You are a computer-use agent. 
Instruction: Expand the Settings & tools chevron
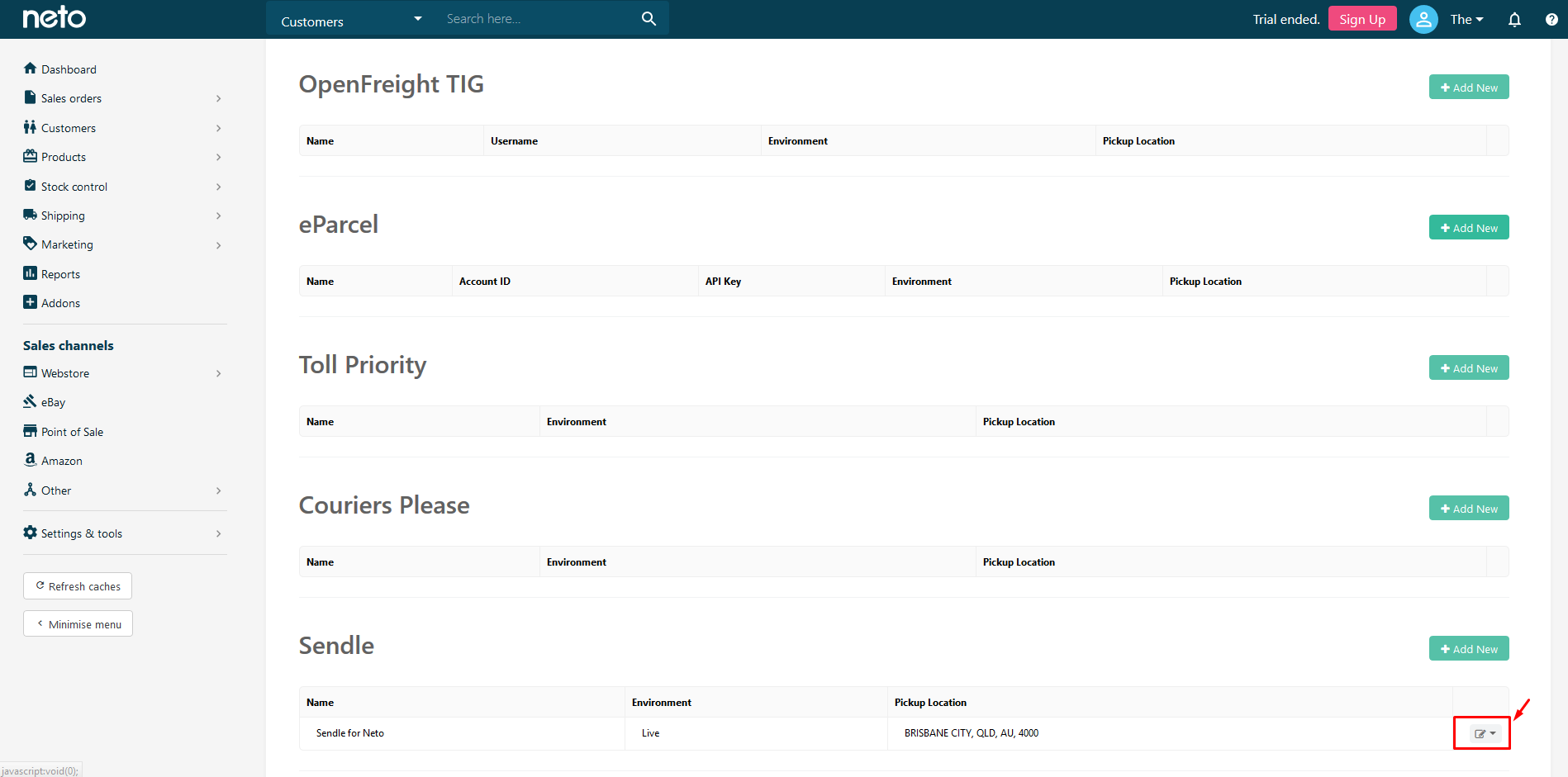tap(218, 533)
